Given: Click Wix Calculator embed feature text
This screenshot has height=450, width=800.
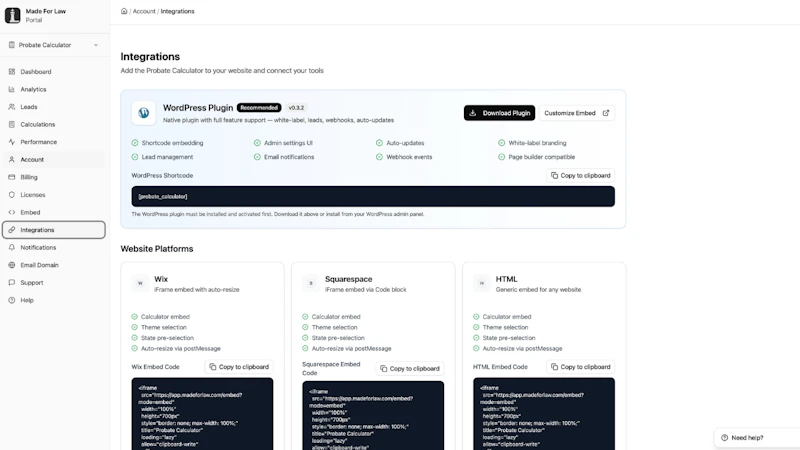Looking at the screenshot, I should (x=165, y=317).
